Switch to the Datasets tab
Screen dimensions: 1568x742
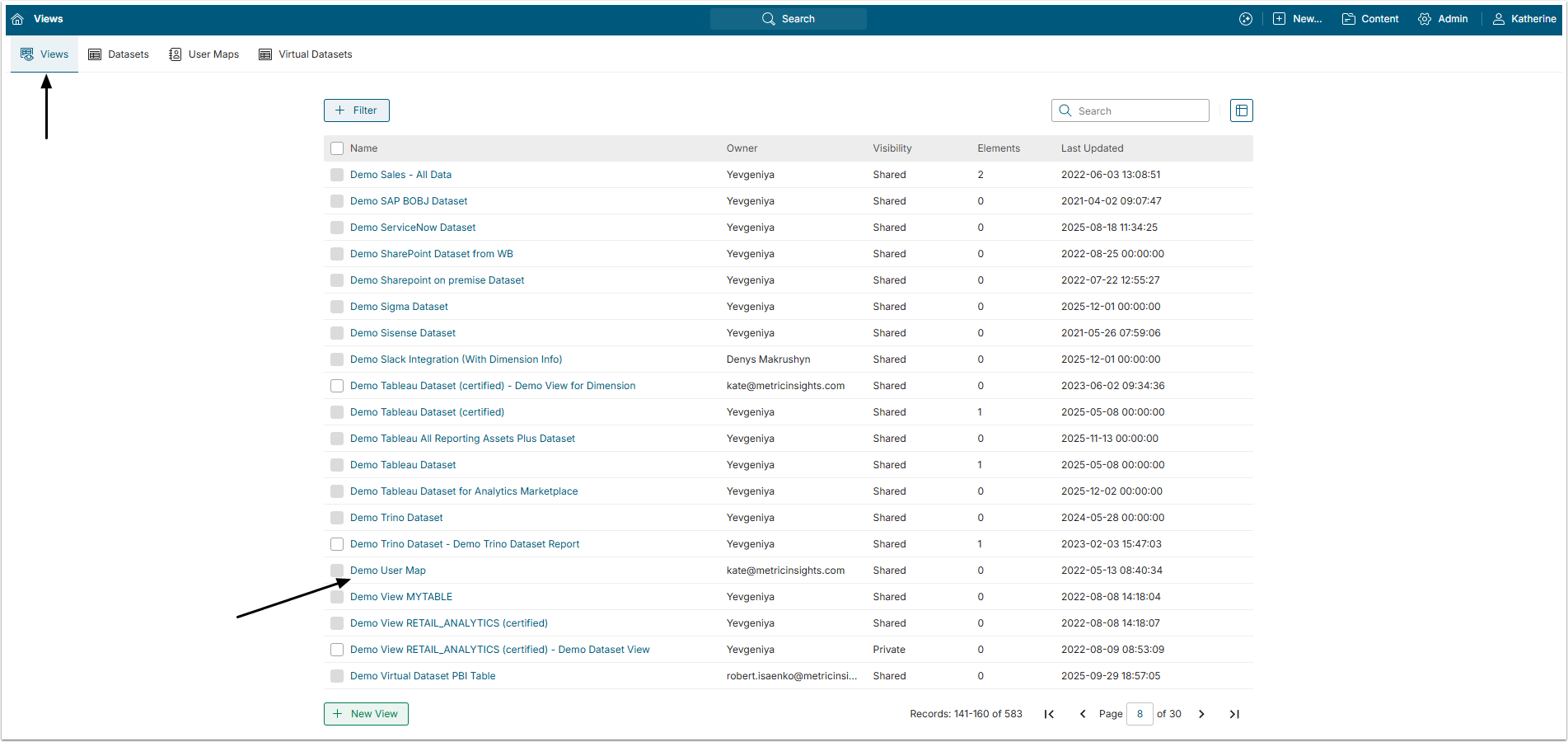click(x=119, y=54)
